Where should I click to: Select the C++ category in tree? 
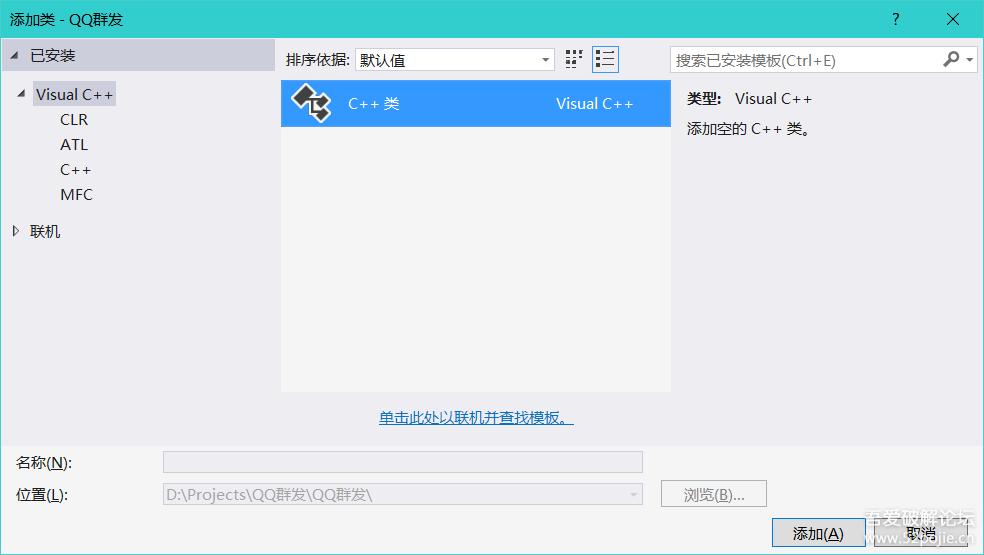(x=75, y=170)
